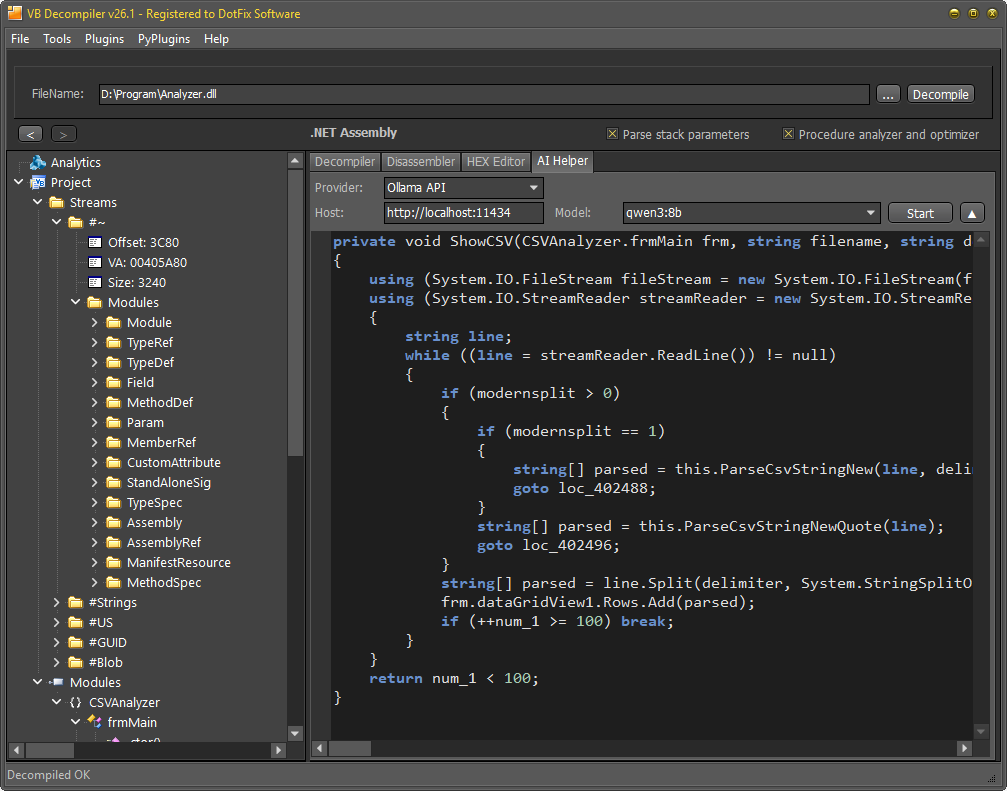Click the MemberRef folder icon
This screenshot has width=1007, height=791.
click(114, 442)
